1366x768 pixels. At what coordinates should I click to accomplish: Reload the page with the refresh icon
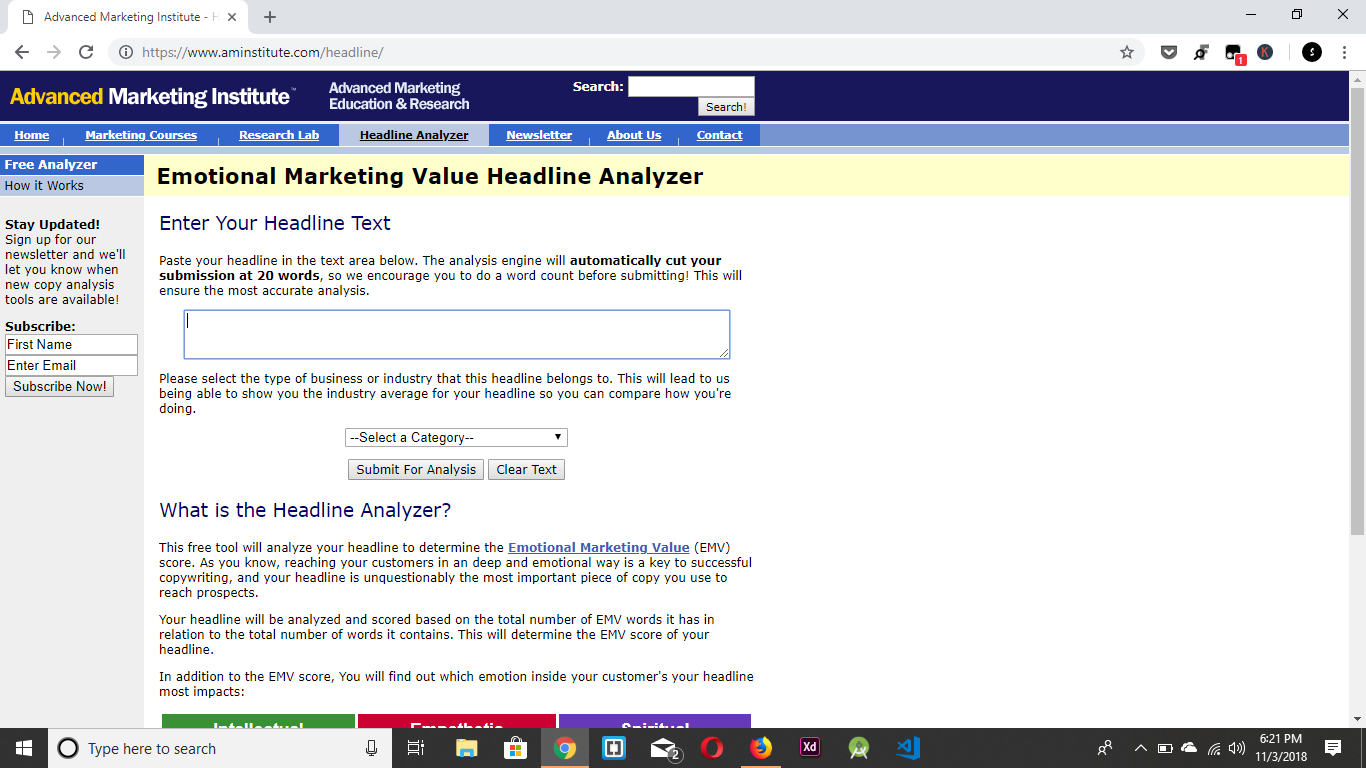click(86, 52)
